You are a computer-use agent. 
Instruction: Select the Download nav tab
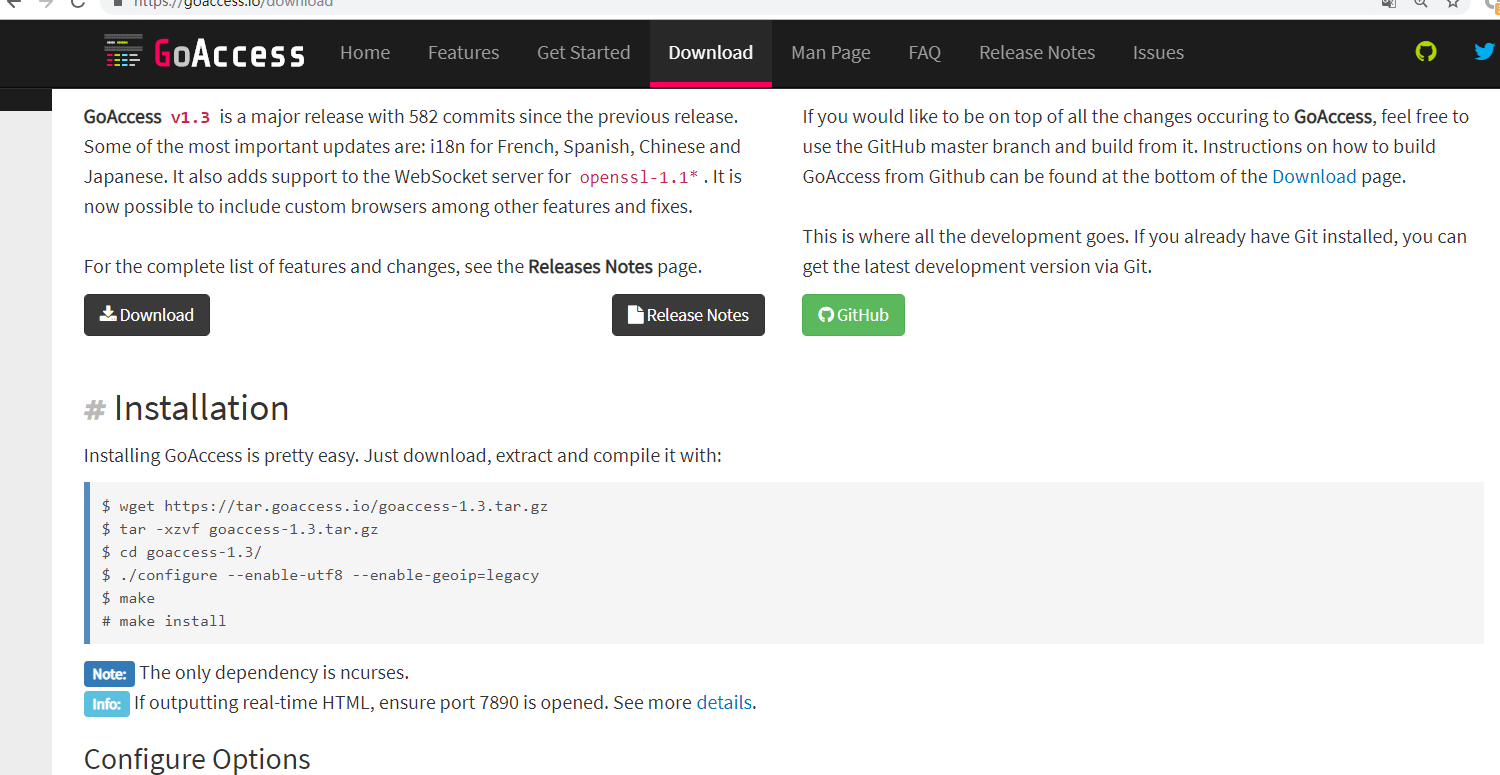coord(710,53)
